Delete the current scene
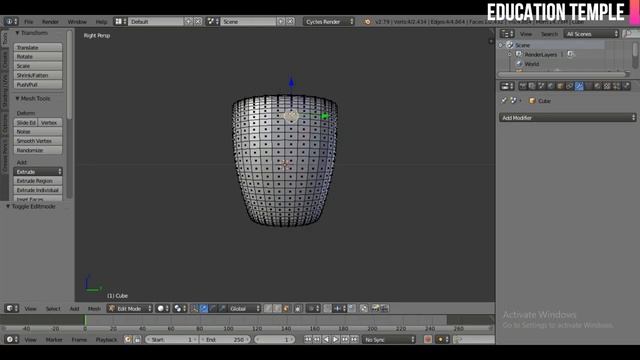The image size is (640, 360). tap(290, 21)
